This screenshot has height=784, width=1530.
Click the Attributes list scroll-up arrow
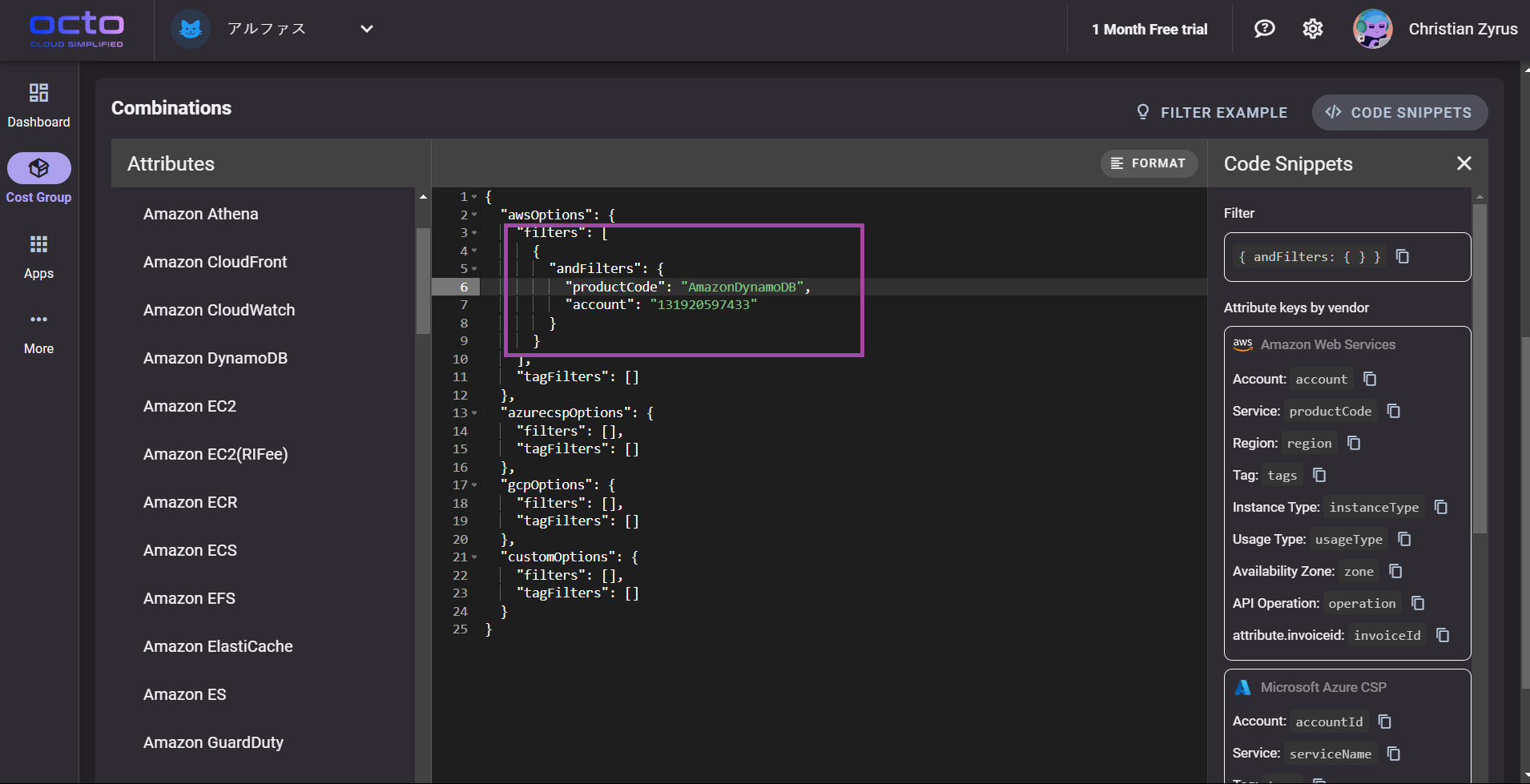423,196
